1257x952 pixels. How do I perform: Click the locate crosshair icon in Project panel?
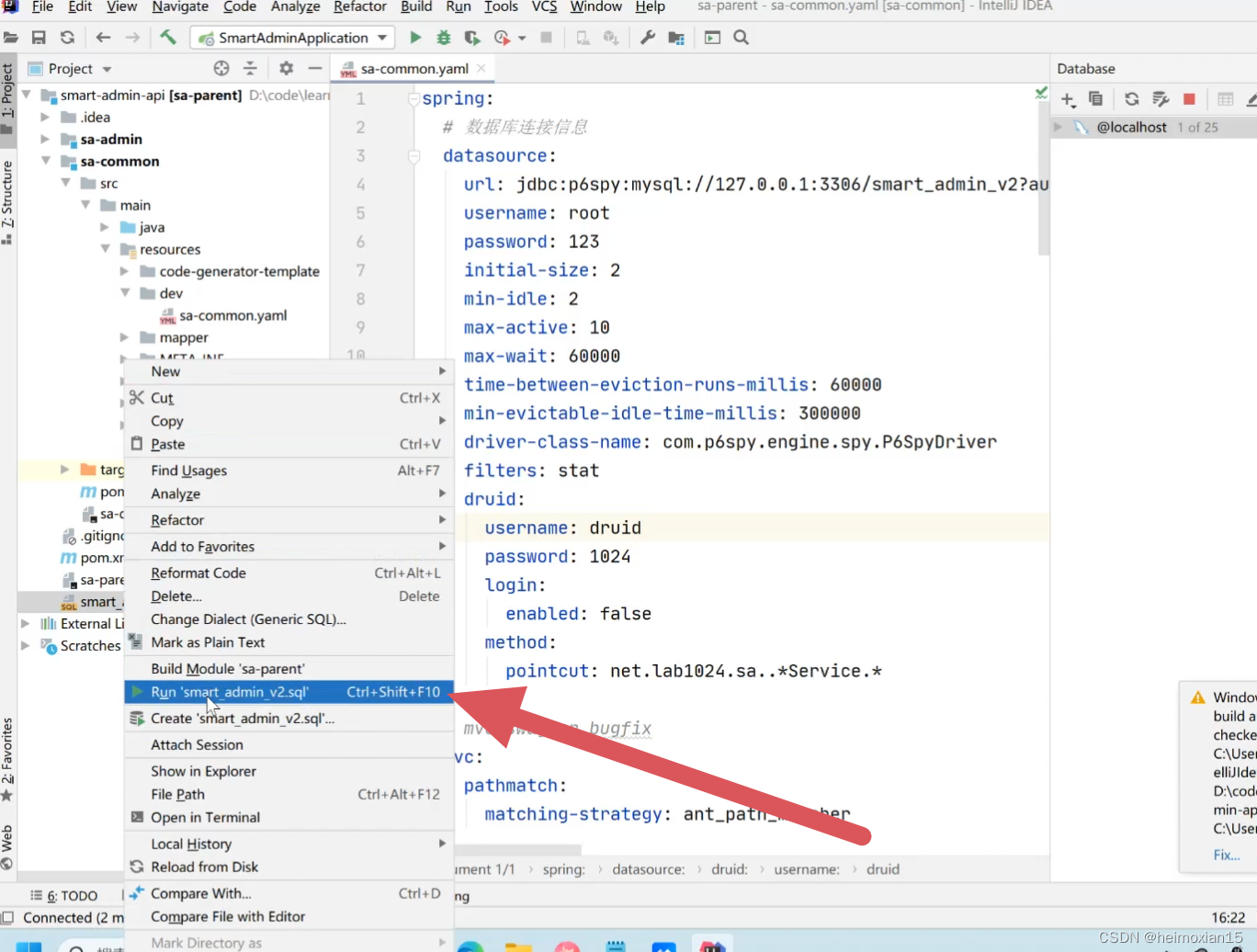(221, 69)
